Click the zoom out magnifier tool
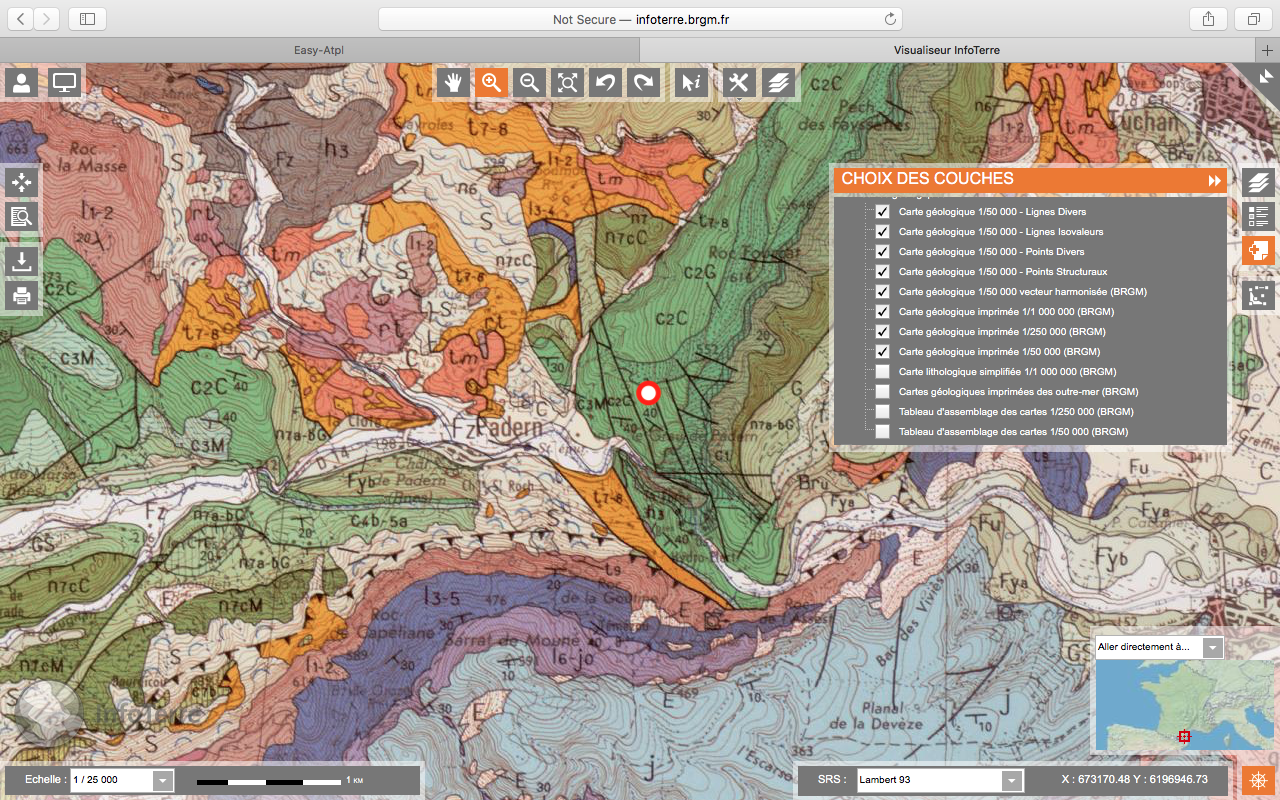Screen dimensions: 1280x800 529,83
